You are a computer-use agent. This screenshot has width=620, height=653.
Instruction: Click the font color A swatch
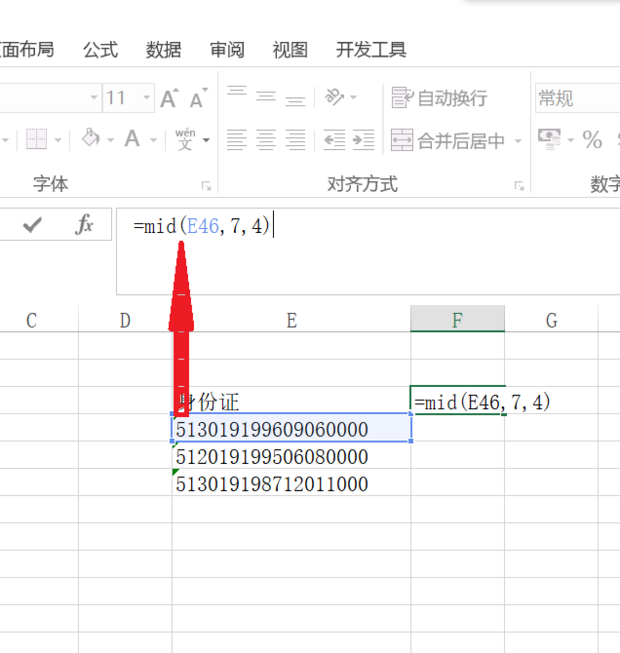132,139
